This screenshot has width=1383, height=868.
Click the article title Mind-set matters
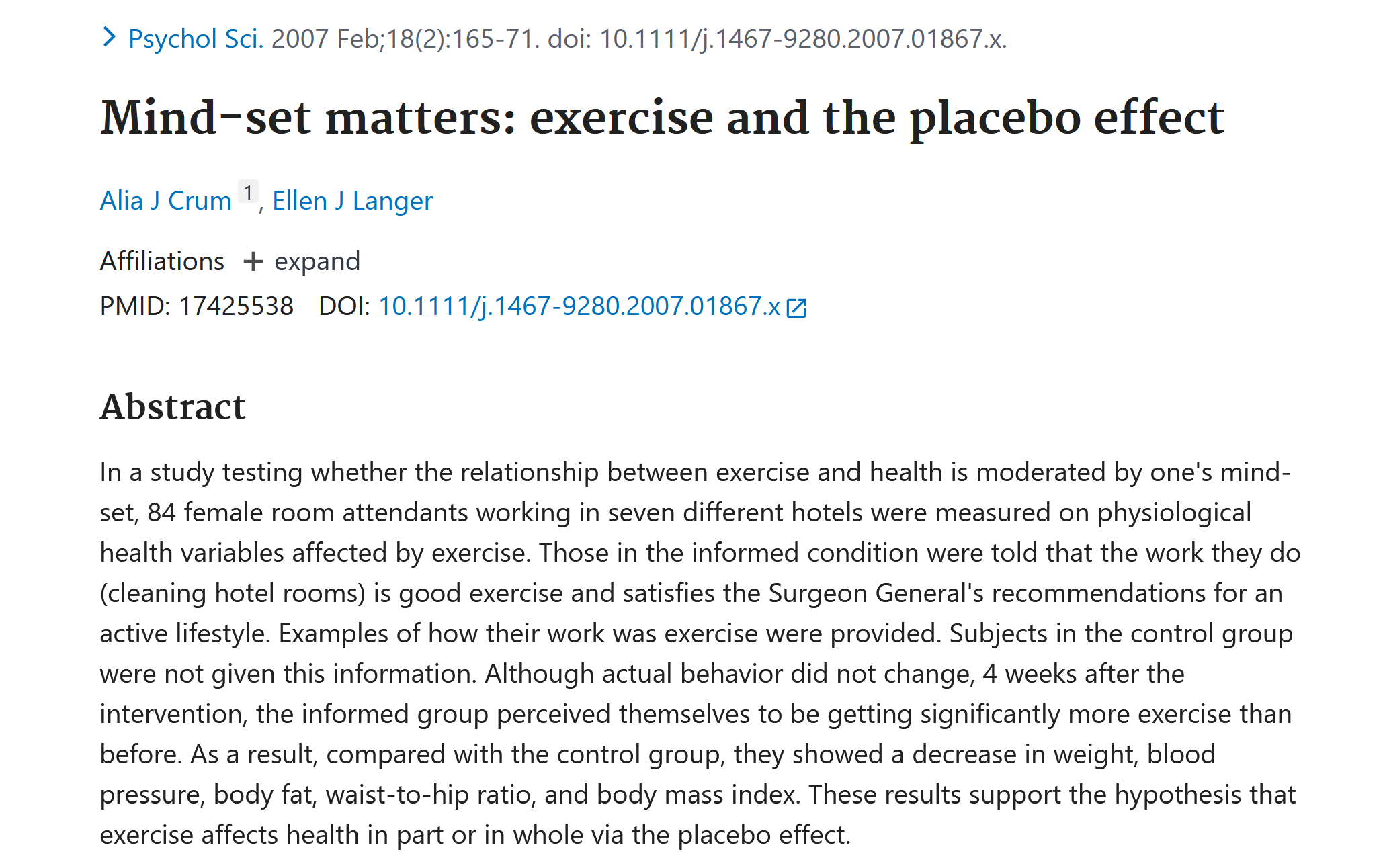(662, 118)
